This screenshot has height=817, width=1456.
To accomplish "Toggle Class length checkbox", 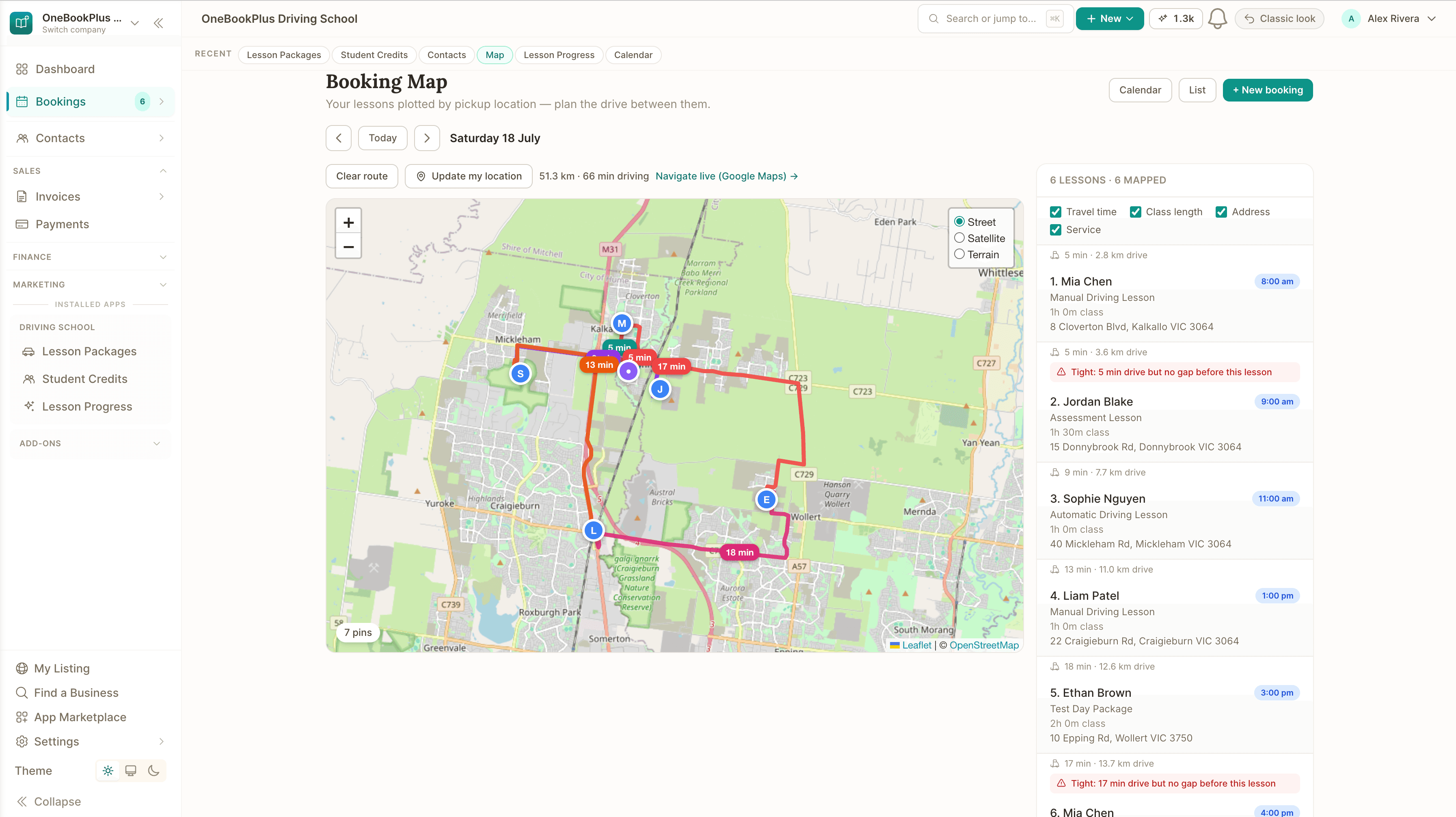I will point(1135,212).
